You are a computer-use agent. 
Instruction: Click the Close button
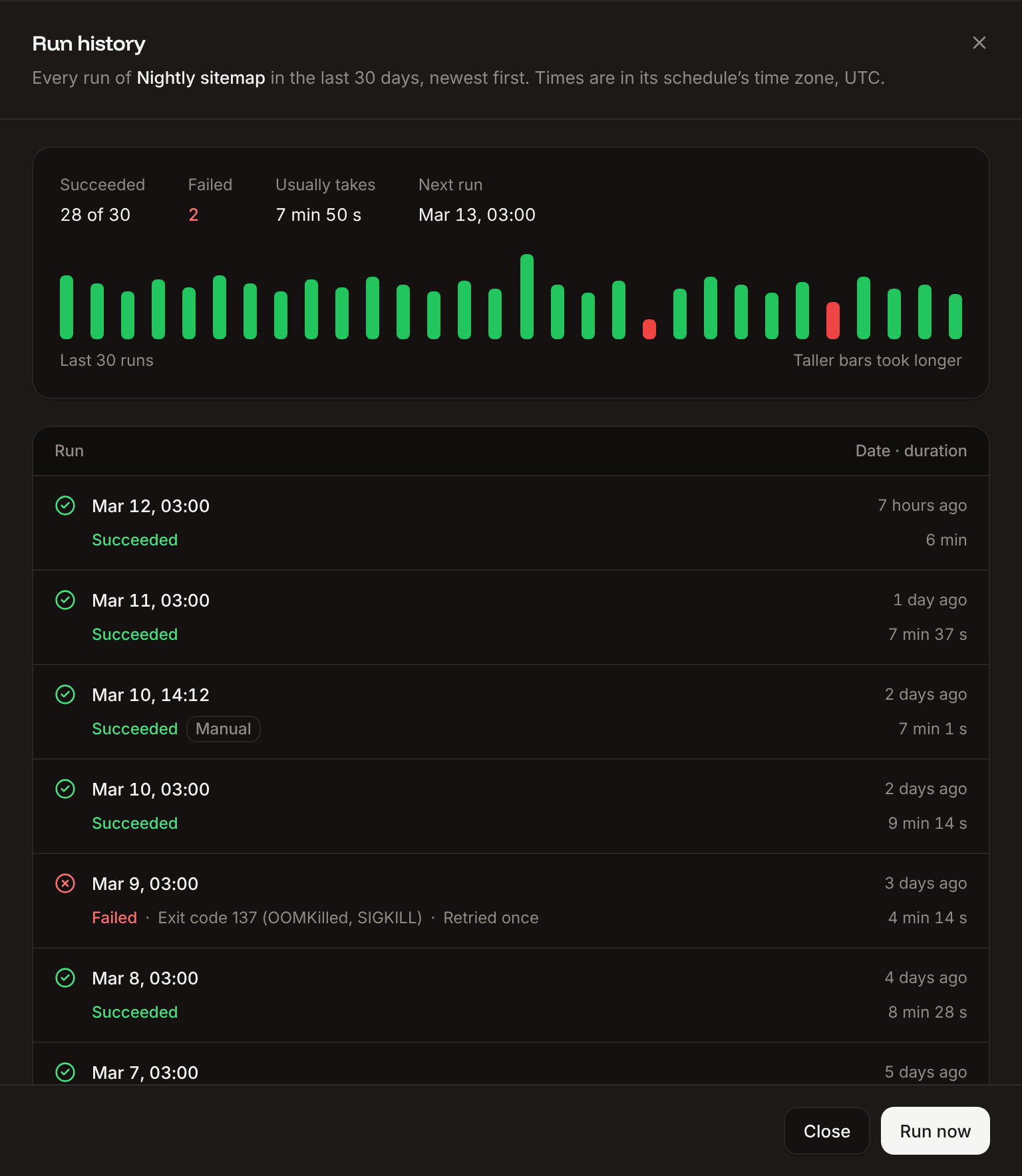coord(827,1131)
